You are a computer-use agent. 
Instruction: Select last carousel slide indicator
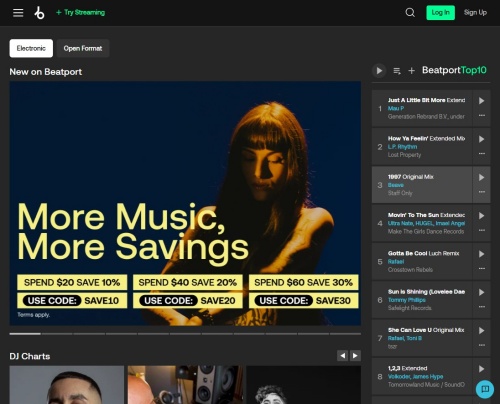pos(345,334)
